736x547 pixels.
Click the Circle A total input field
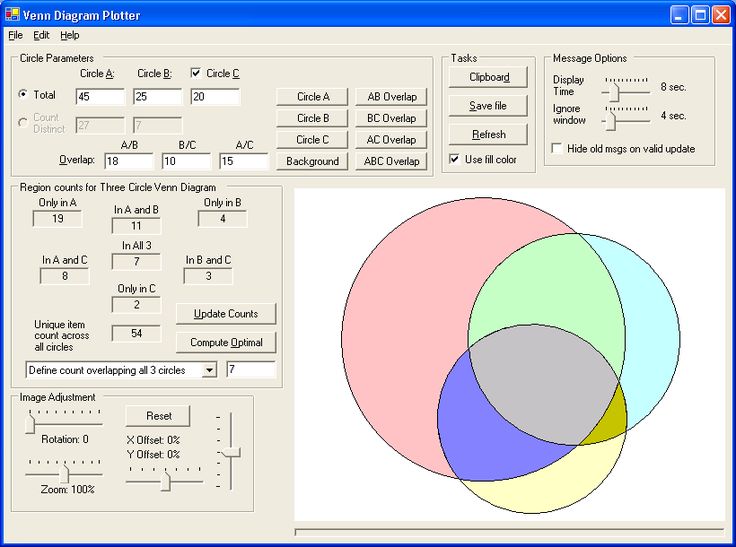(100, 97)
